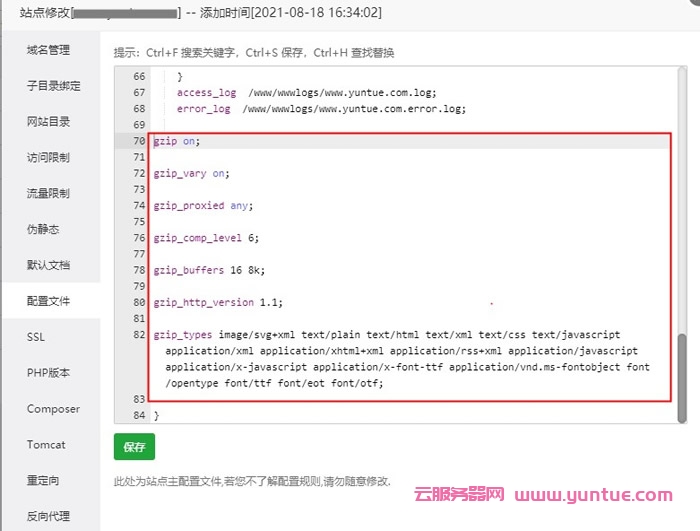Select the 网站目录 sidebar tab
700x531 pixels.
[48, 122]
